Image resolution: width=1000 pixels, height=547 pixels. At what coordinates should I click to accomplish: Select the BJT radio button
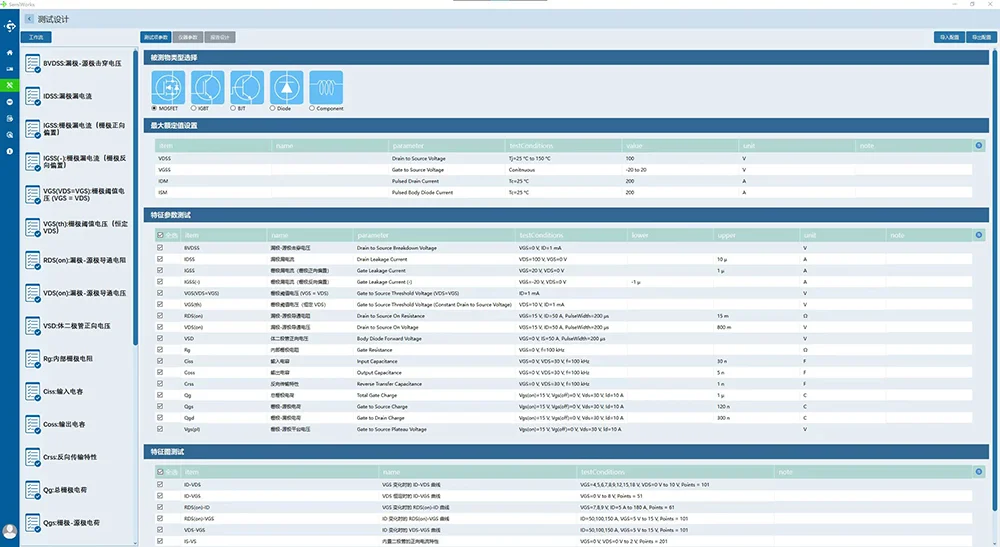pyautogui.click(x=233, y=108)
